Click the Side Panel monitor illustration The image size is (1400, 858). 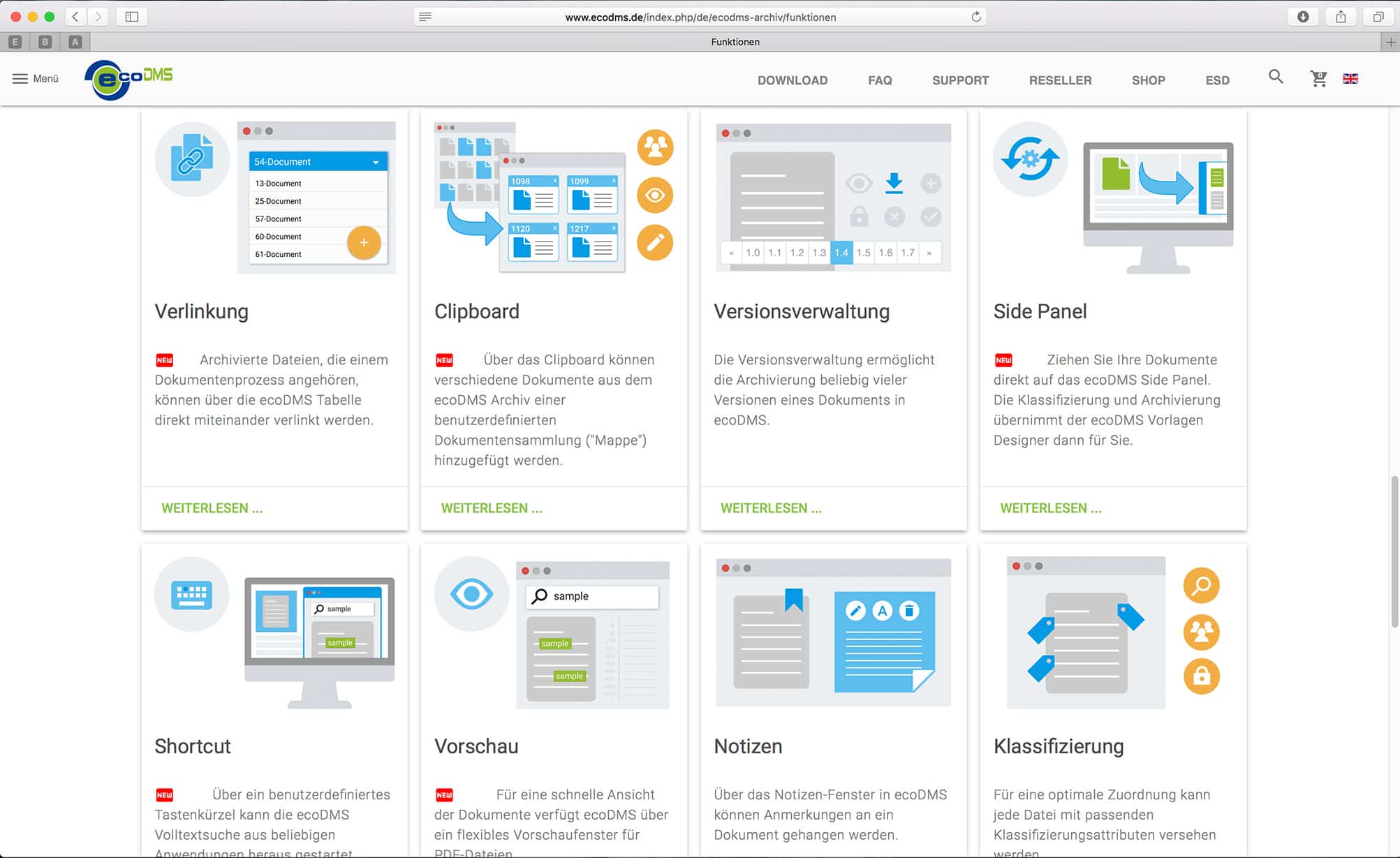[x=1158, y=207]
